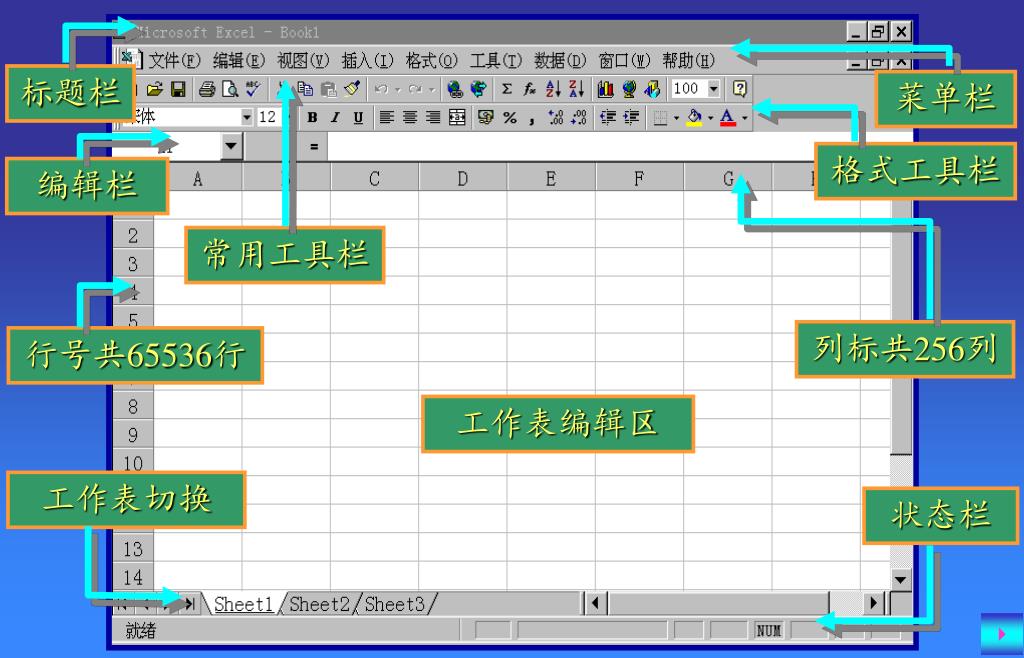Open the Redo history dropdown arrow
This screenshot has width=1024, height=658.
pyautogui.click(x=432, y=89)
